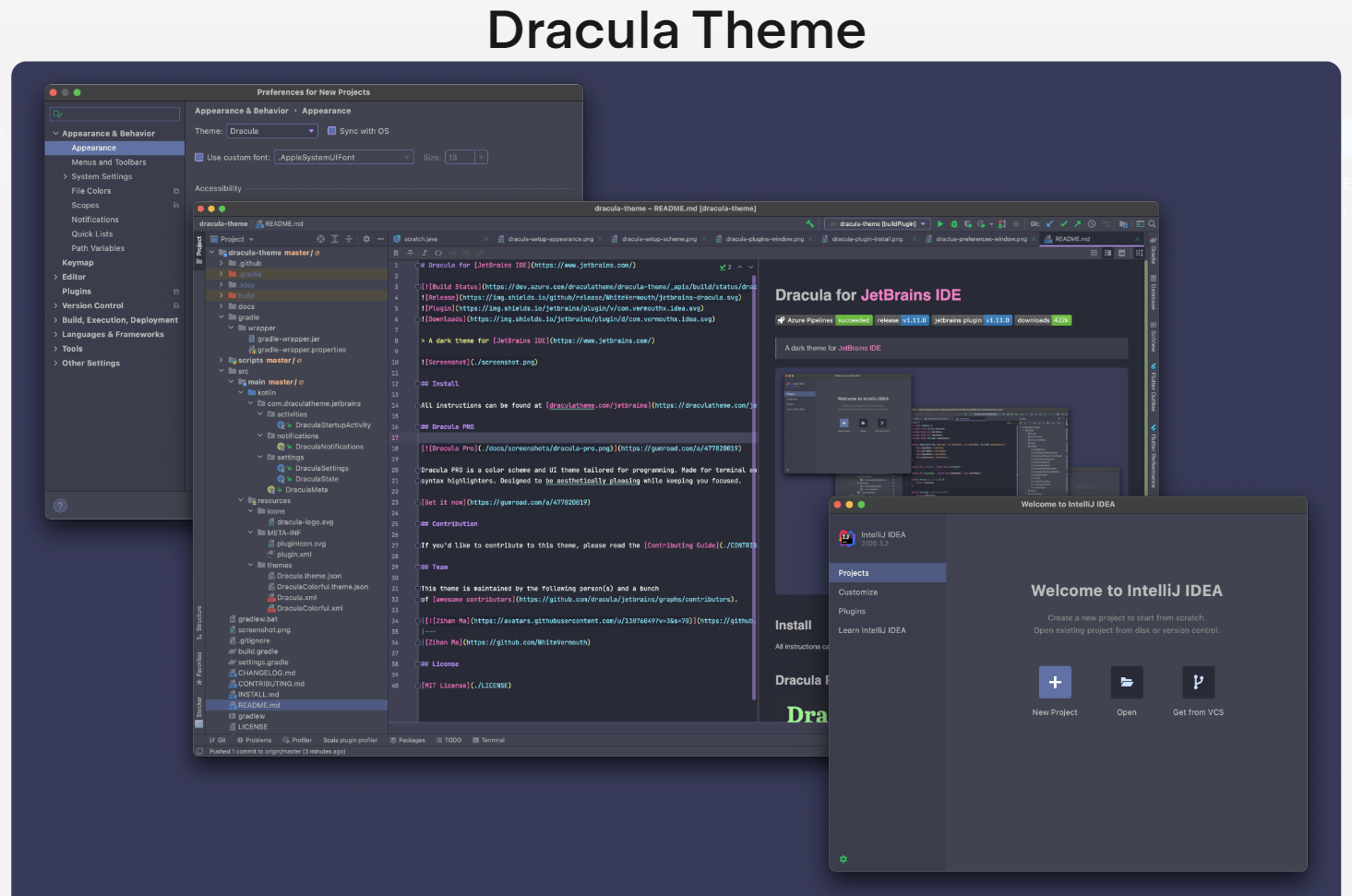This screenshot has width=1352, height=896.
Task: Open the dracula-theme [buildPlugin] run configuration dropdown
Action: [x=878, y=224]
